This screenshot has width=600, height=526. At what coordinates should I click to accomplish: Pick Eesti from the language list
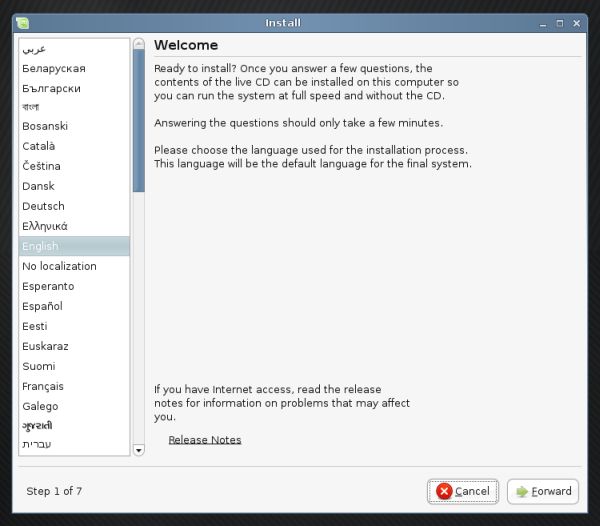(74, 326)
